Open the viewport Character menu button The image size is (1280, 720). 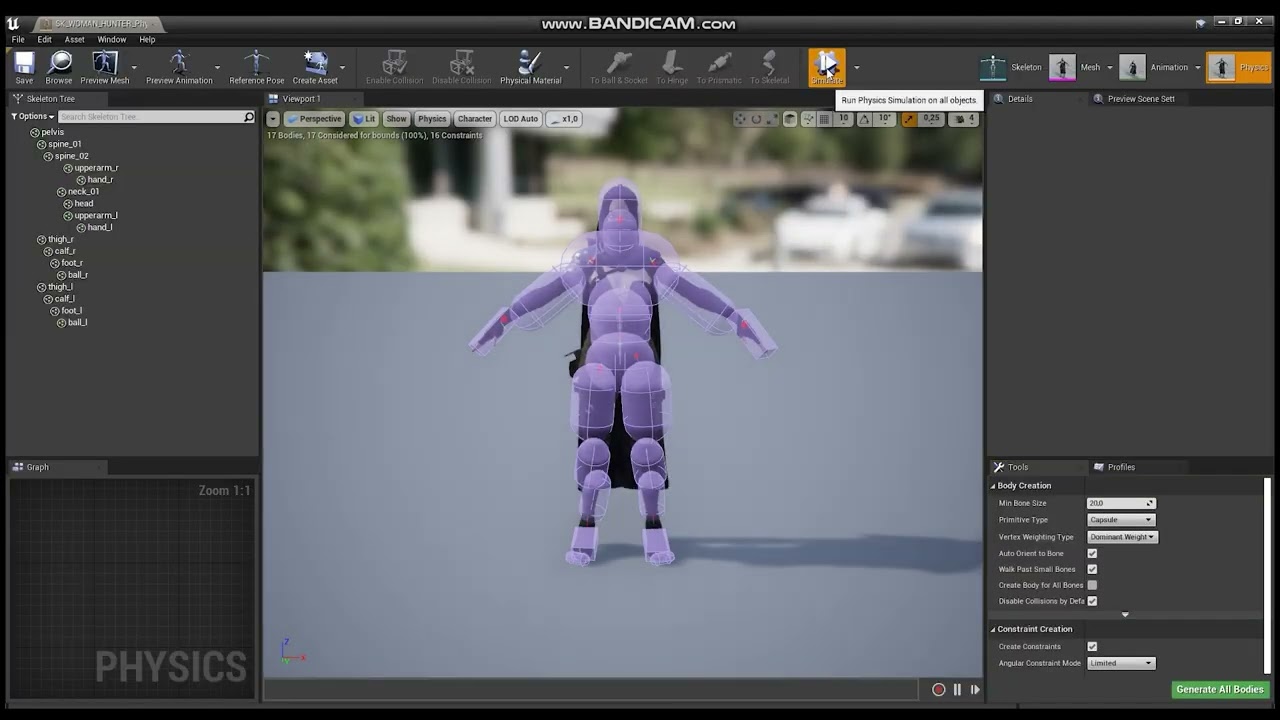coord(475,119)
